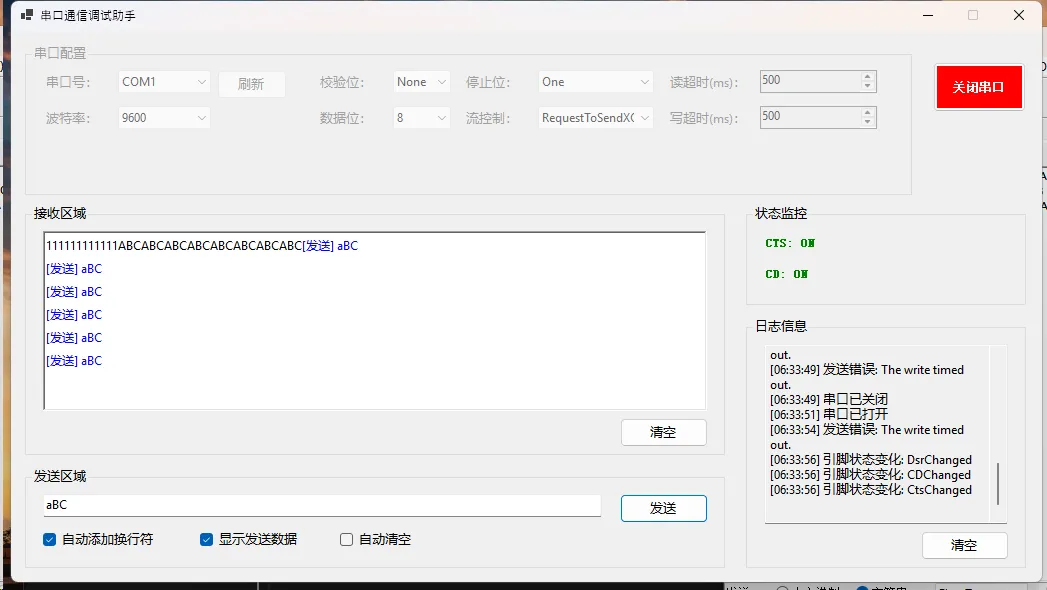Click 清空 under the log panel

pyautogui.click(x=964, y=545)
